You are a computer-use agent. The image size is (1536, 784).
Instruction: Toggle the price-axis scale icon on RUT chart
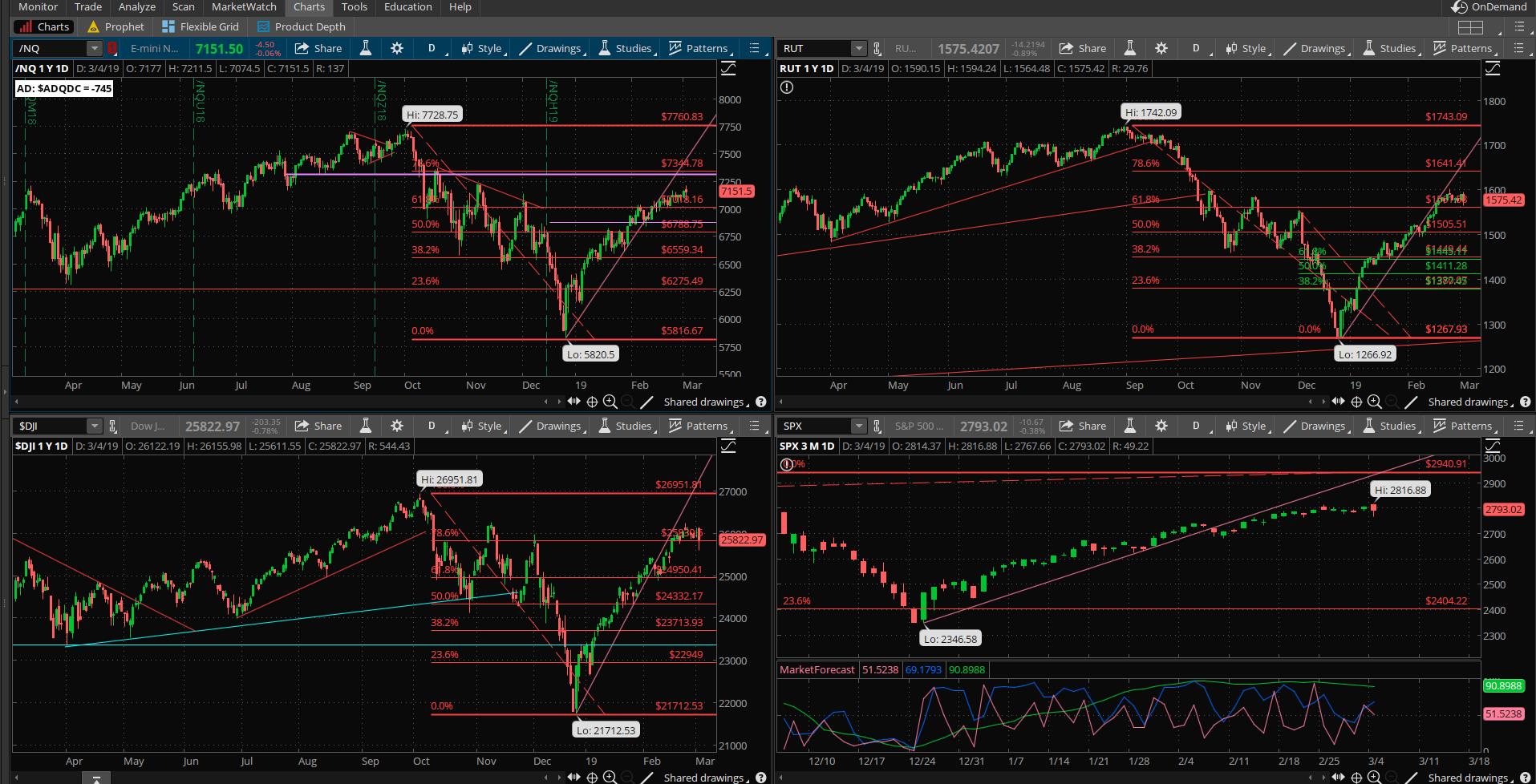[1492, 69]
